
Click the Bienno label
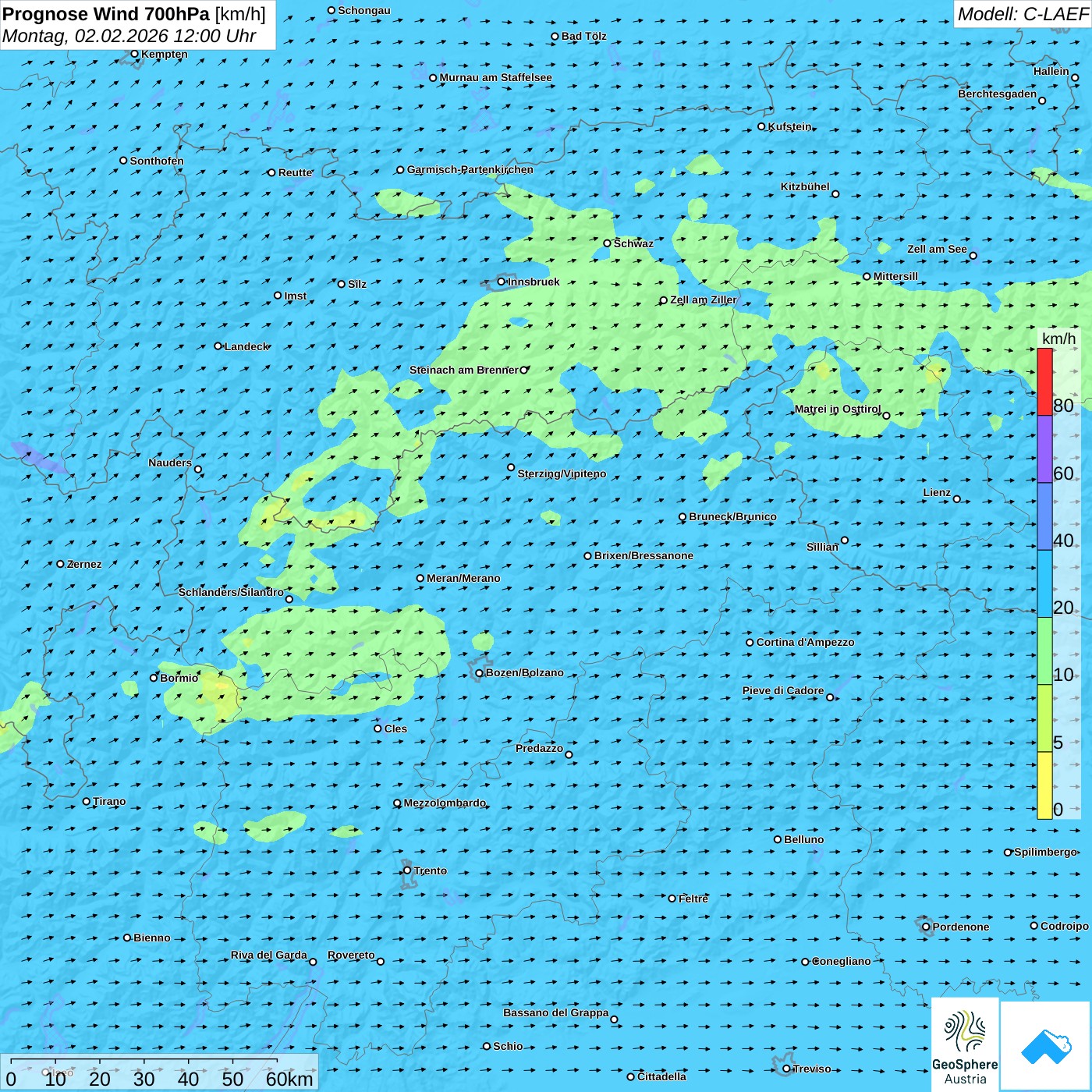coord(151,938)
